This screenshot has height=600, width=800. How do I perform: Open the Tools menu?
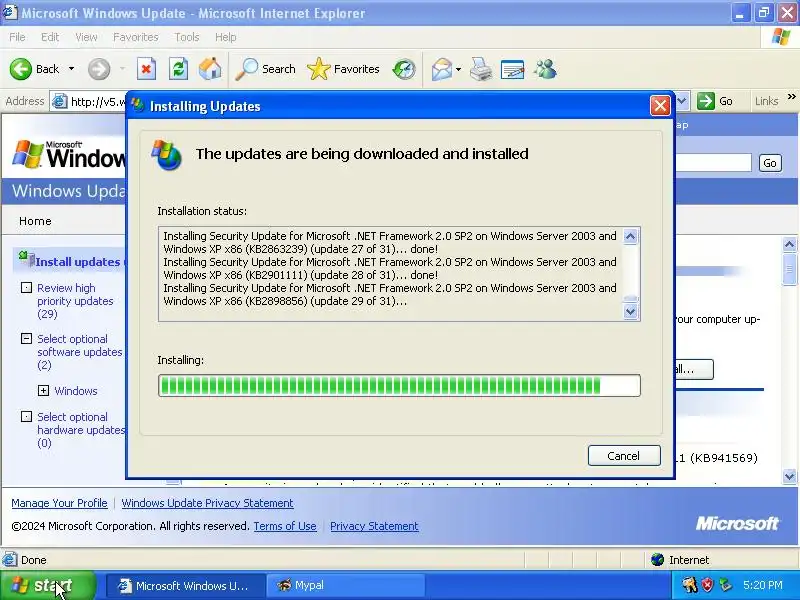tap(187, 37)
